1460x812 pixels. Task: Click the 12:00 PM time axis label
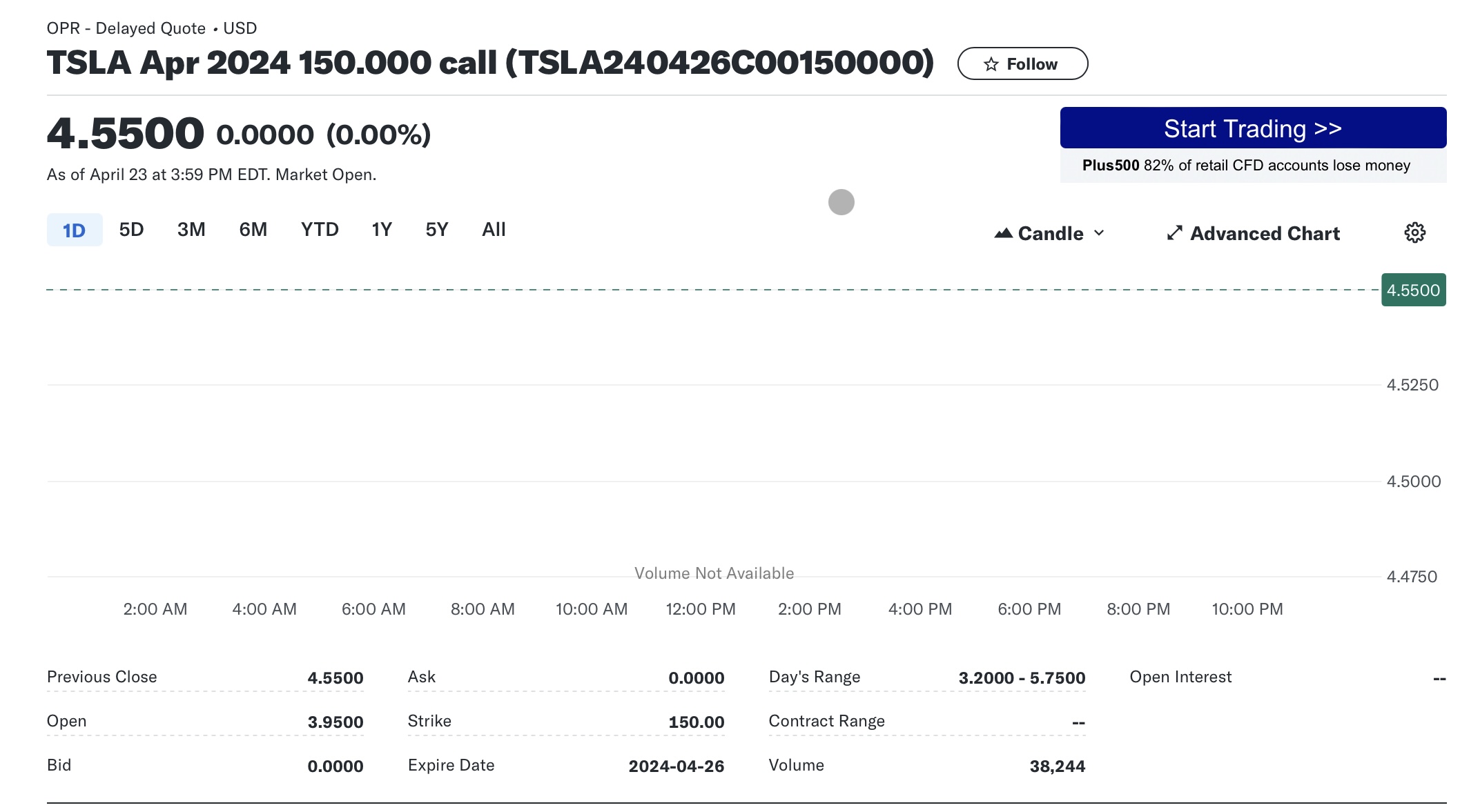pyautogui.click(x=700, y=609)
